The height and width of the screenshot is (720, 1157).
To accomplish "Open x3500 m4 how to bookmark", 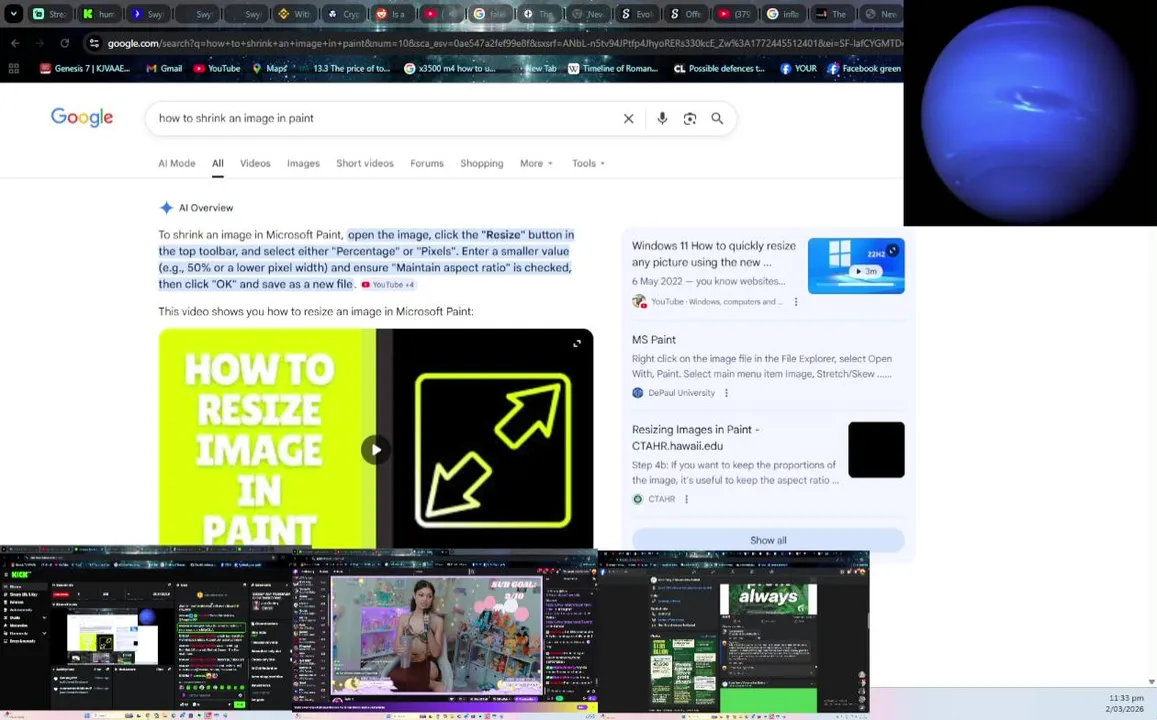I will coord(449,69).
